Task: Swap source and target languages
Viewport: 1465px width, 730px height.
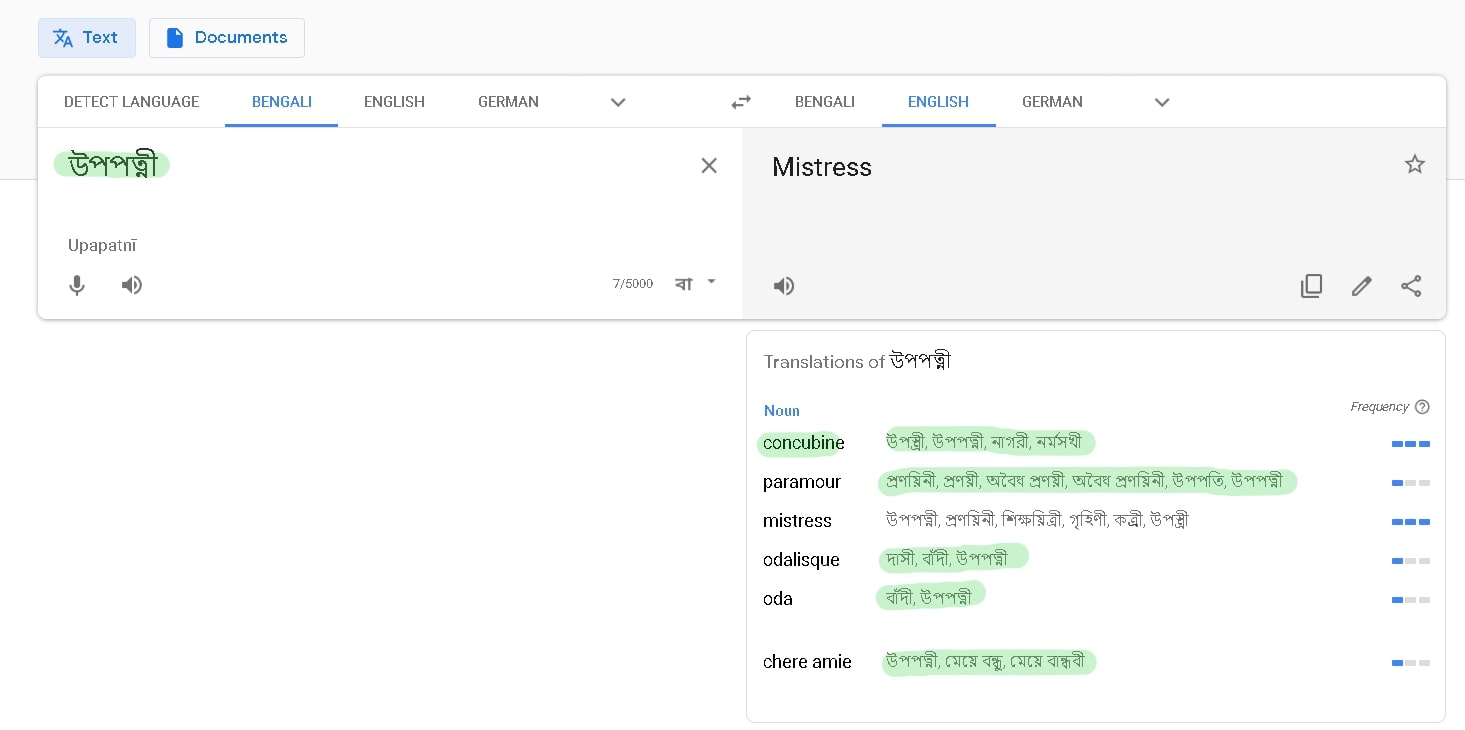Action: pyautogui.click(x=741, y=102)
